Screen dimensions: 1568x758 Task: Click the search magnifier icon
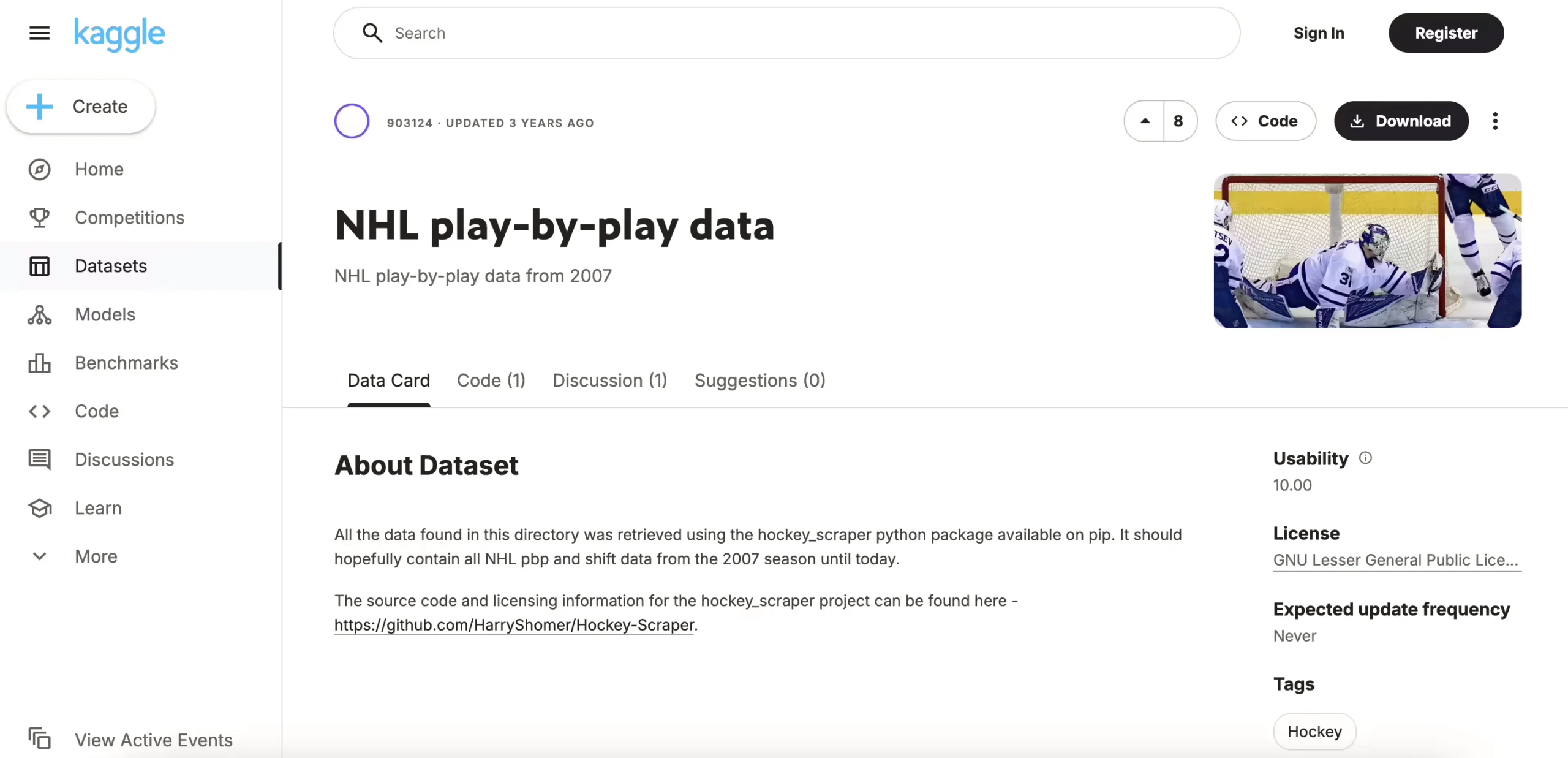[x=372, y=33]
